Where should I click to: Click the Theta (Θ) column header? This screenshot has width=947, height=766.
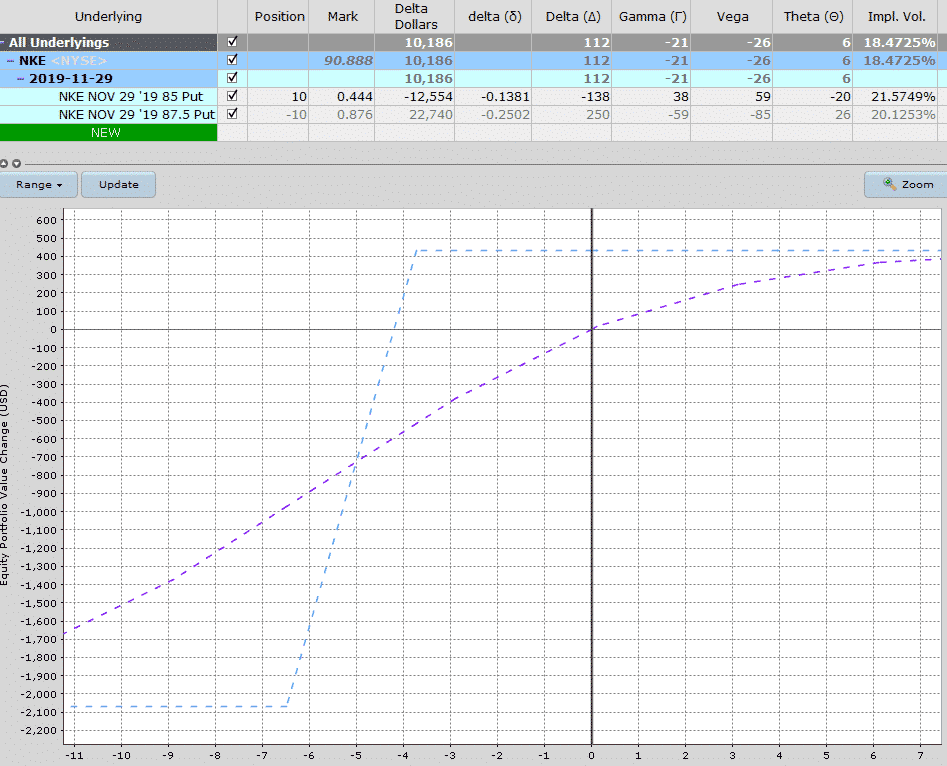(x=812, y=16)
